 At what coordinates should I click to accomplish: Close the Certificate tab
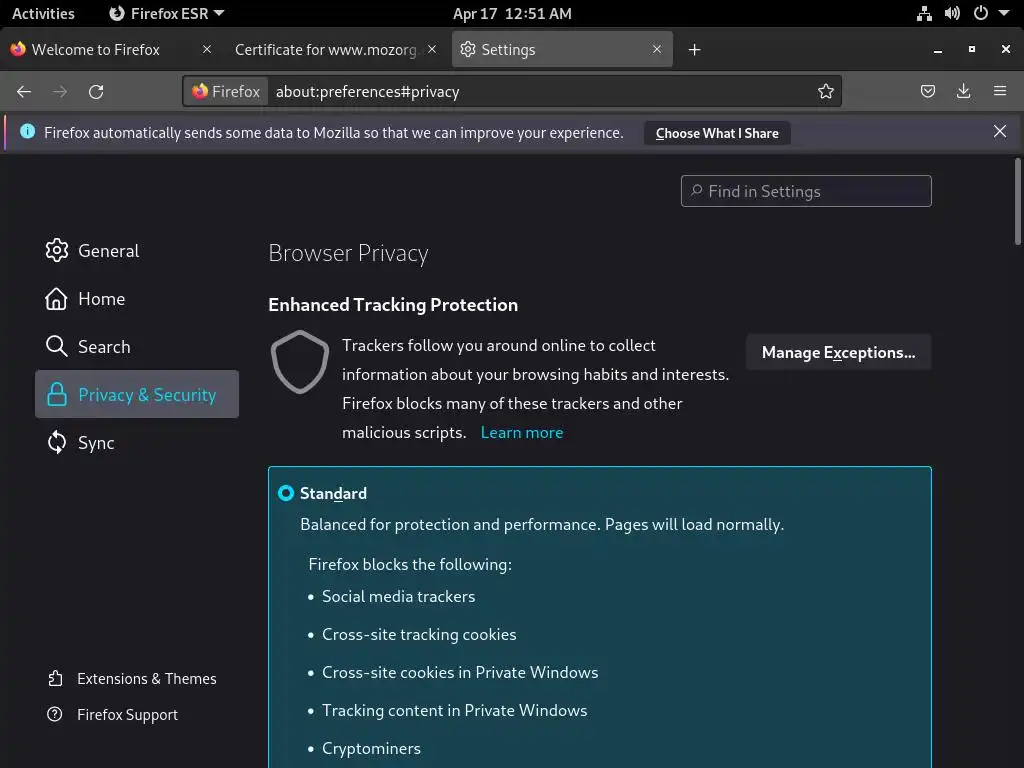(x=432, y=49)
